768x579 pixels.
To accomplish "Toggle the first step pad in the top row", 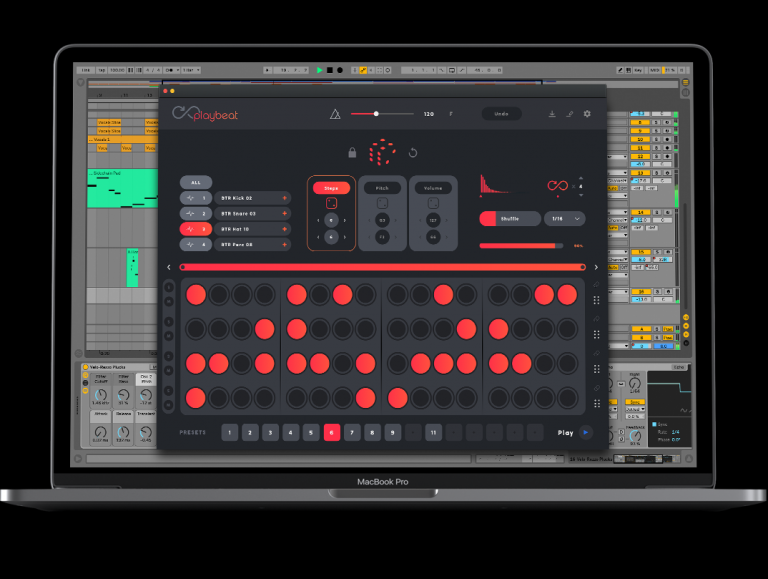I will click(196, 295).
